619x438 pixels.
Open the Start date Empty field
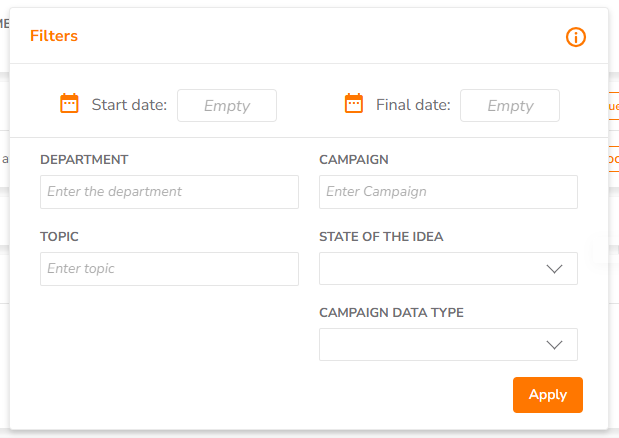(227, 105)
